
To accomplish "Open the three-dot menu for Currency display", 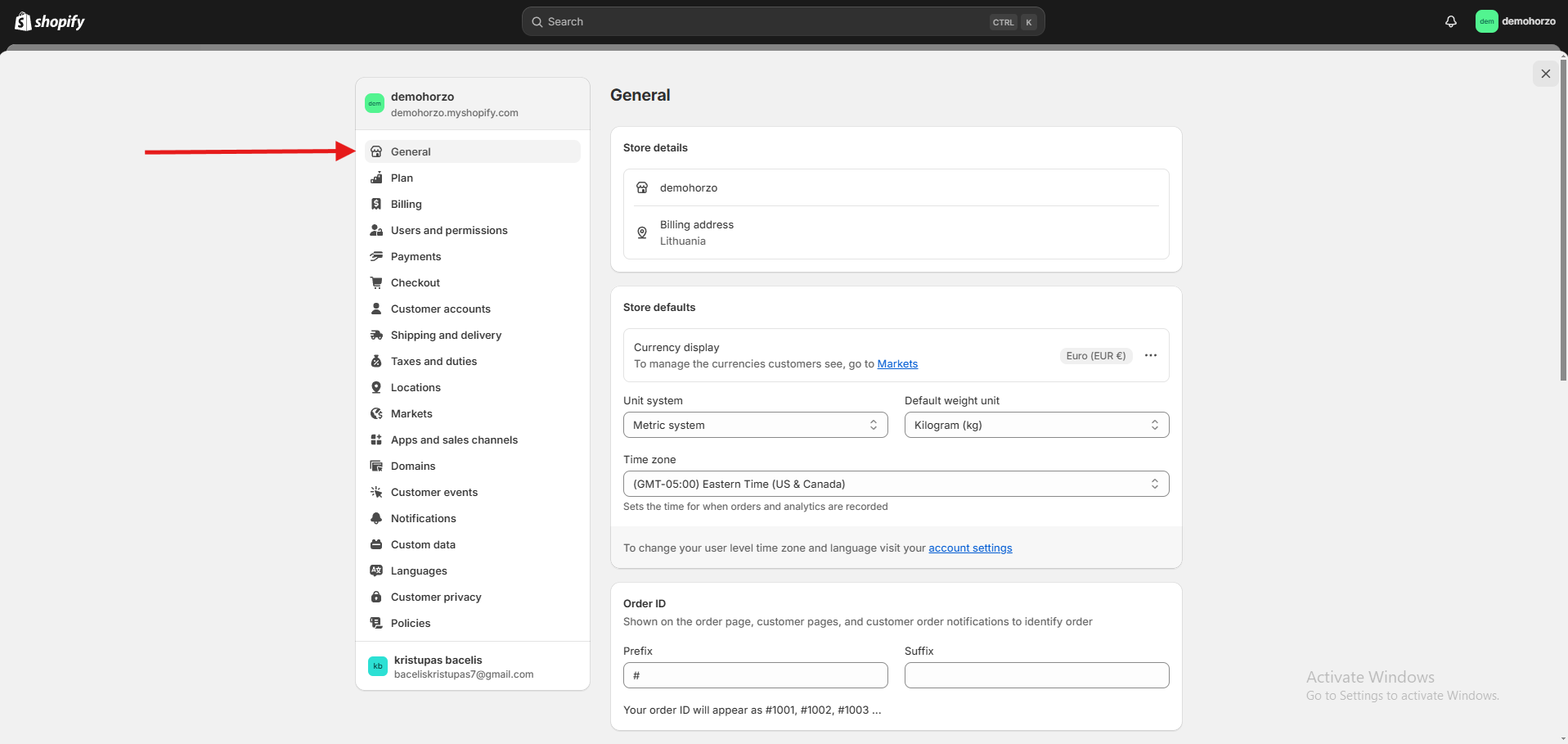I will (x=1150, y=355).
